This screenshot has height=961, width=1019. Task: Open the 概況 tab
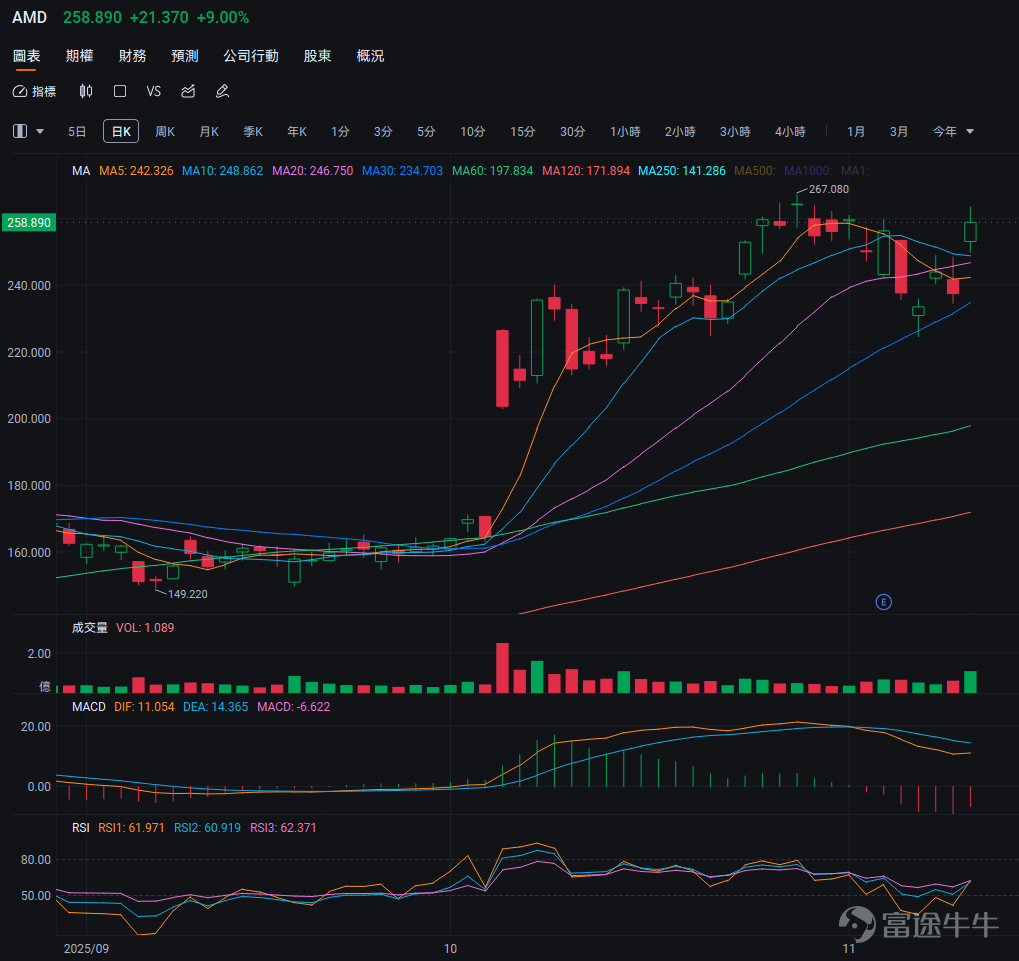[370, 56]
